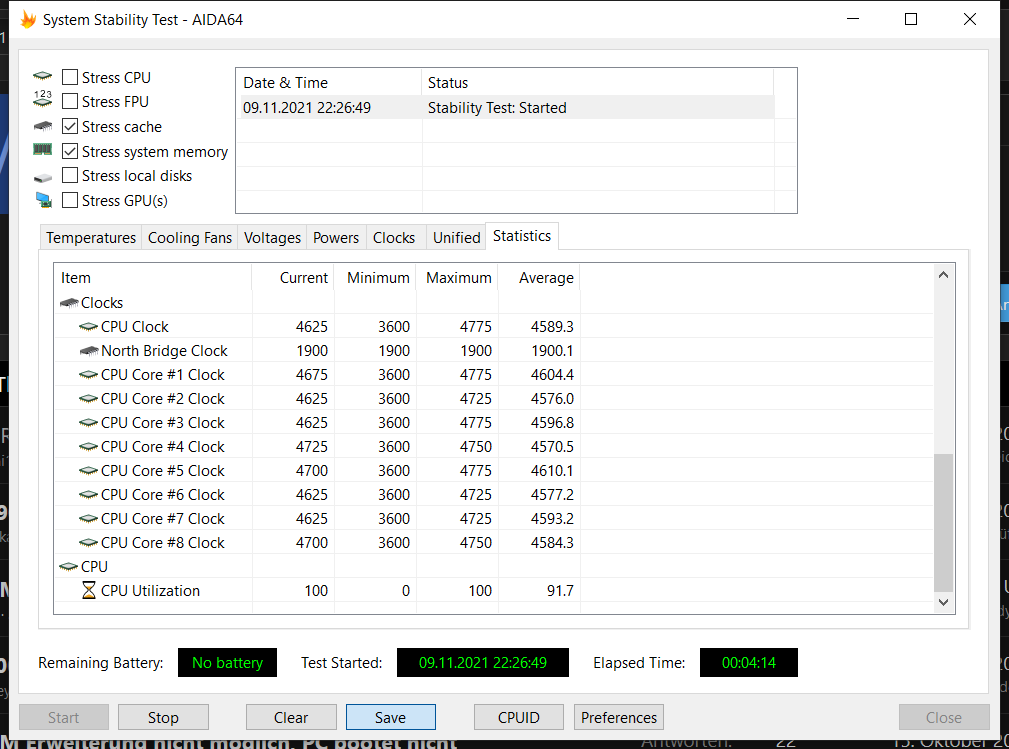
Task: Click the chip icon of CPU Clock row
Action: 88,327
